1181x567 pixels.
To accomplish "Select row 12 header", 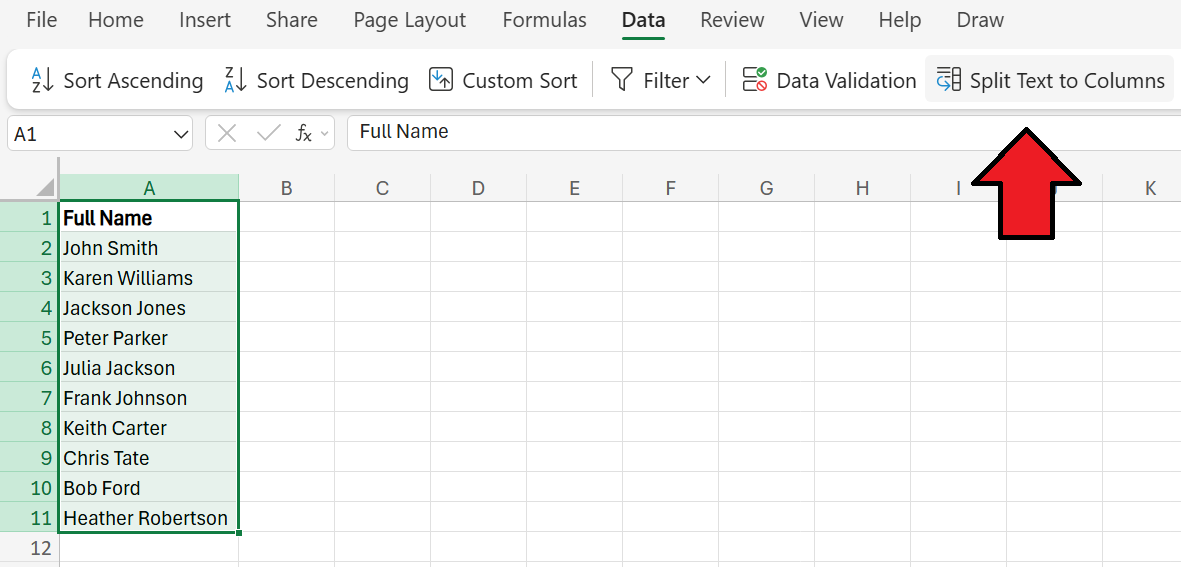I will pos(29,547).
